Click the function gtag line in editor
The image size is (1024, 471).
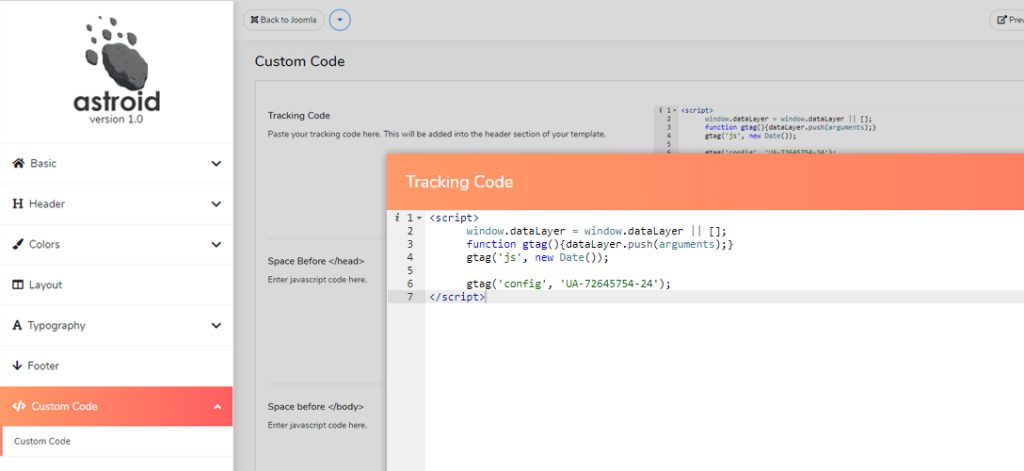point(600,244)
